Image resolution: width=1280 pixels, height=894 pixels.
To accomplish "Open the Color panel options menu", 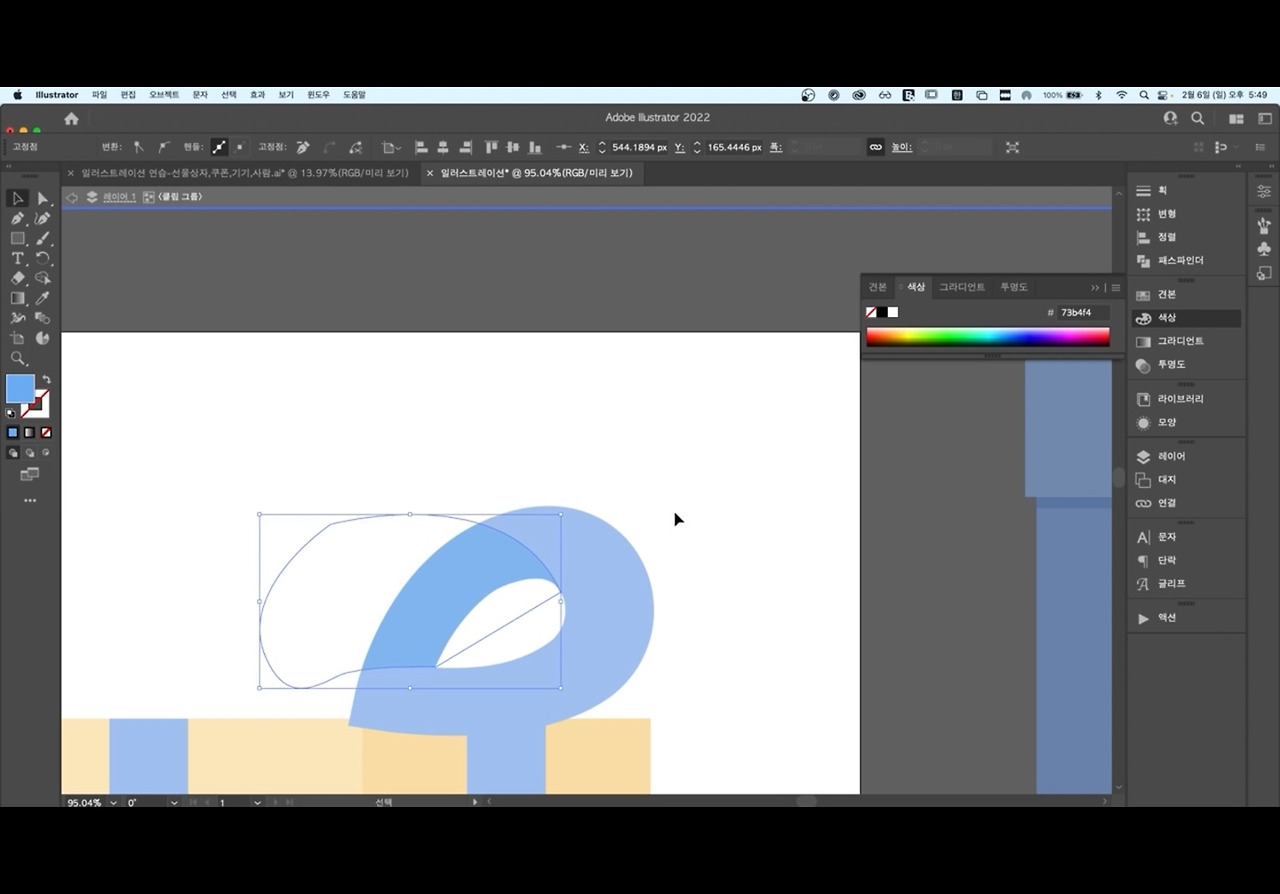I will click(1116, 288).
